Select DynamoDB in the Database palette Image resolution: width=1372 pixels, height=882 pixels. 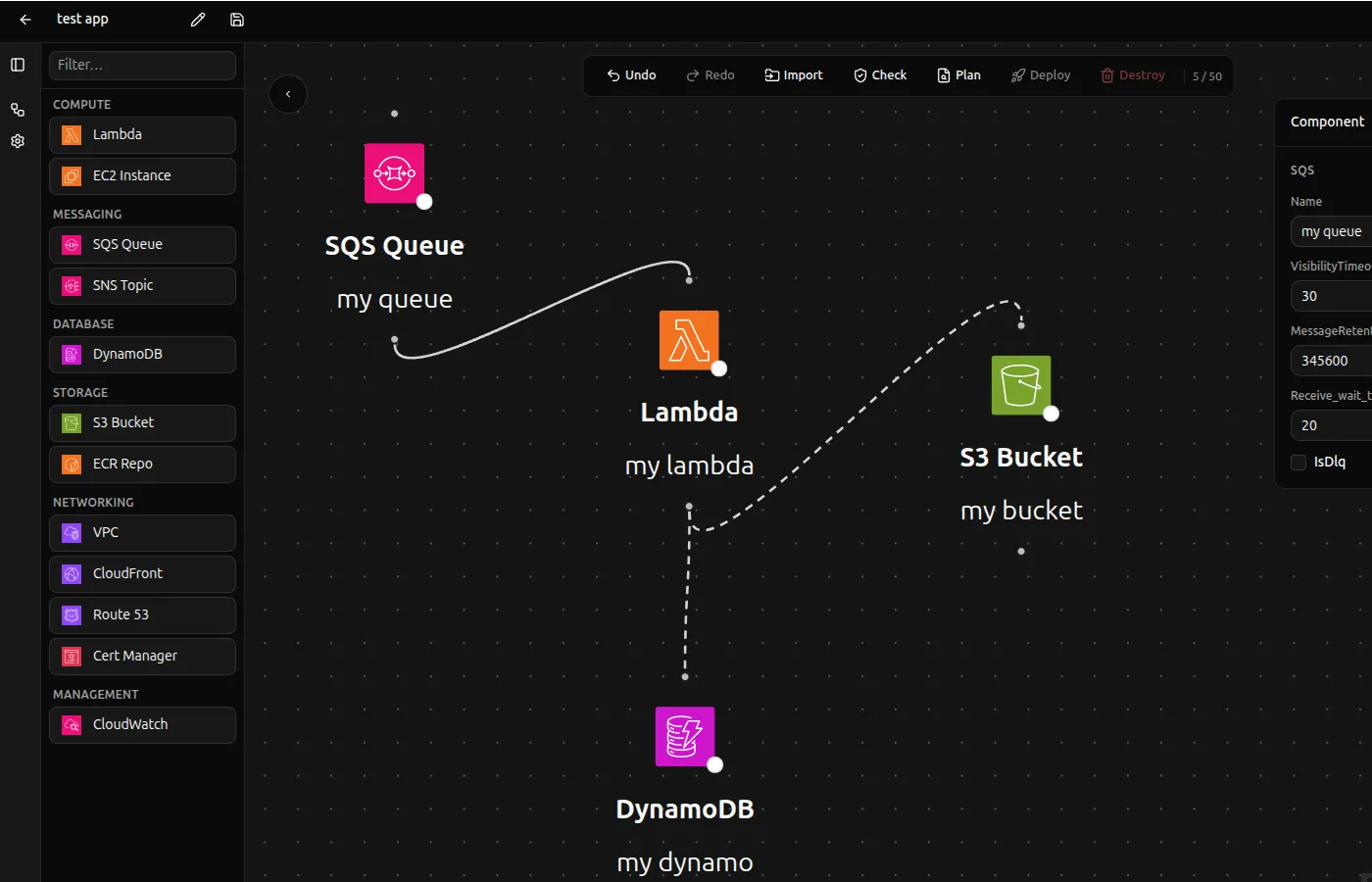click(142, 355)
